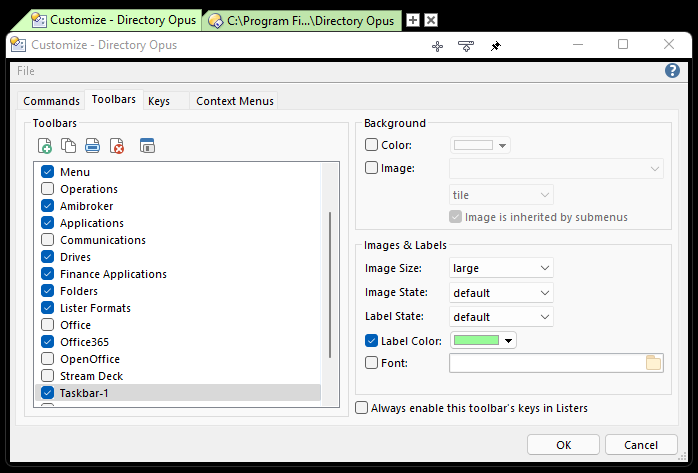Enable the Stream Deck toolbar checkbox

coord(48,376)
